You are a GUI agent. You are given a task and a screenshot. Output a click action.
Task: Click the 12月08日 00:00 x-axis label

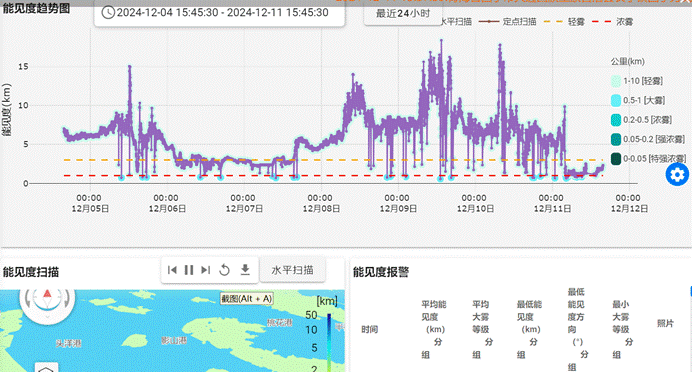coord(321,203)
